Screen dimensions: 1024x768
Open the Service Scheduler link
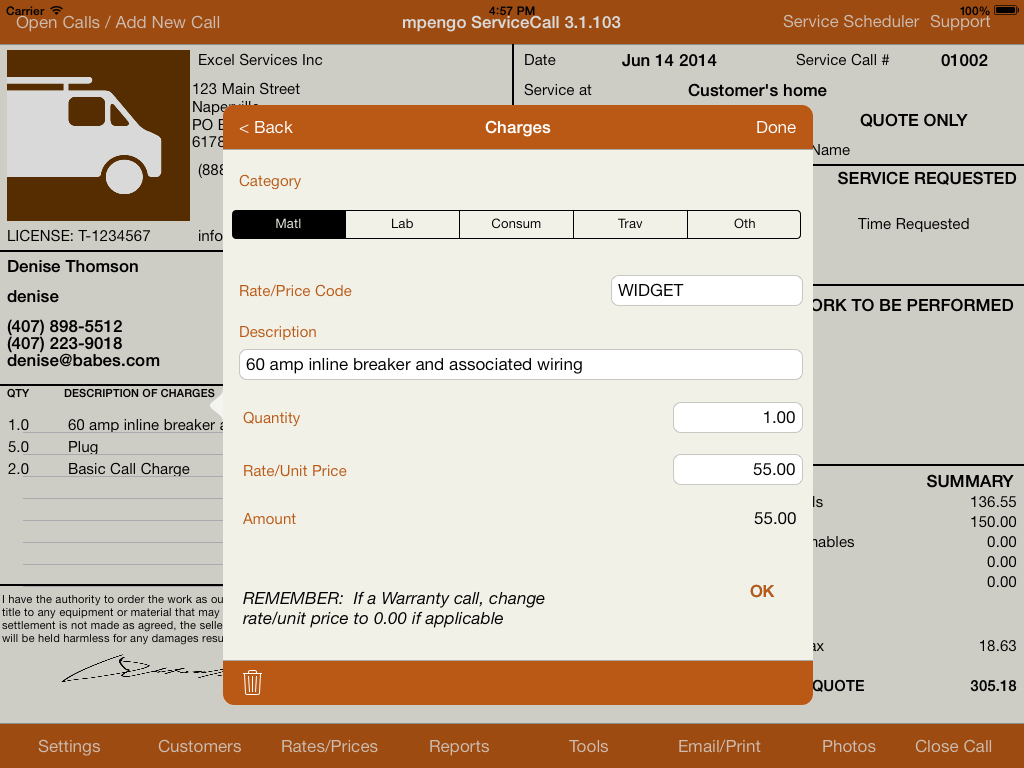tap(850, 22)
